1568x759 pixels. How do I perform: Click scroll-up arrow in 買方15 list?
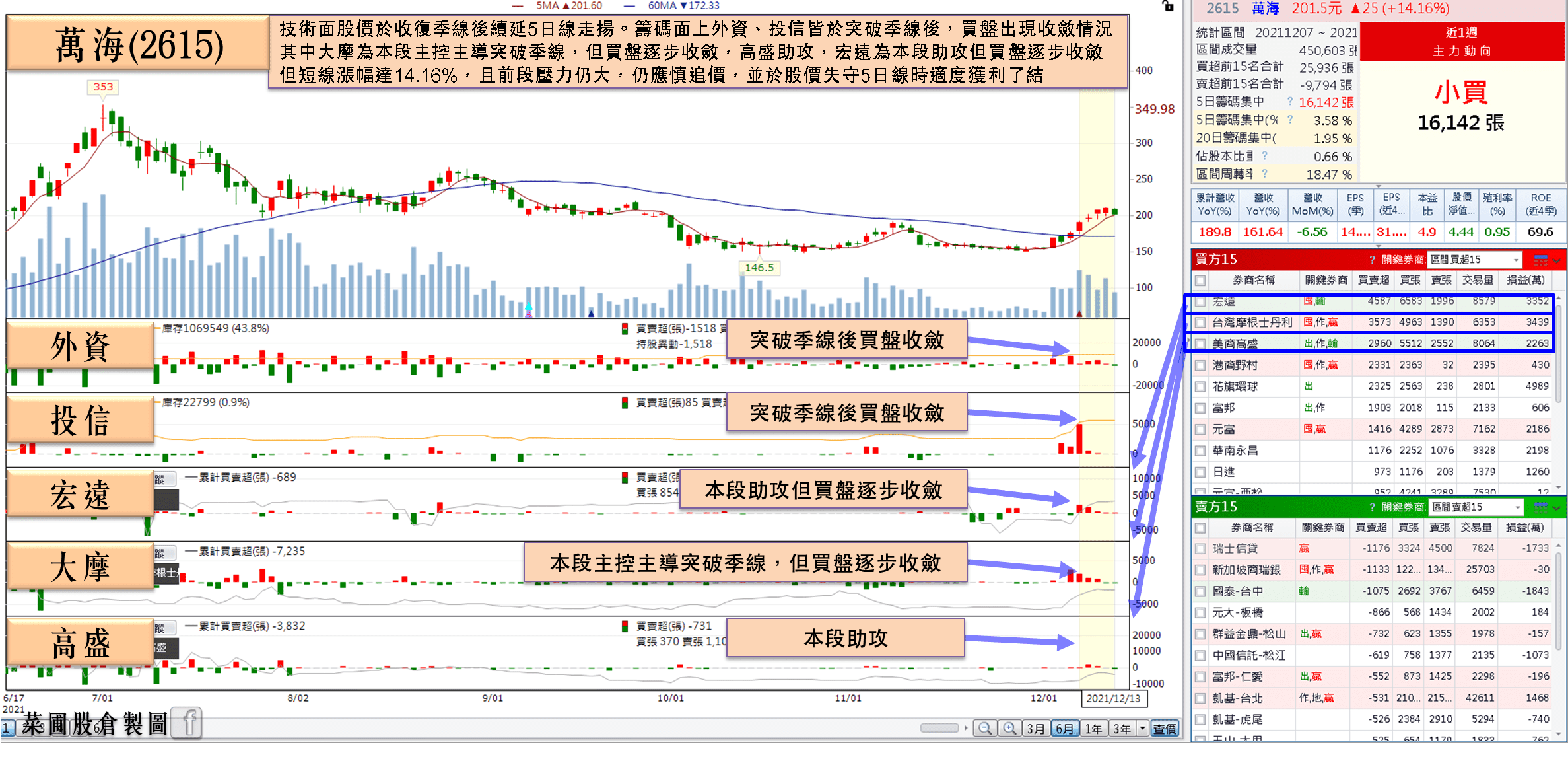1558,299
